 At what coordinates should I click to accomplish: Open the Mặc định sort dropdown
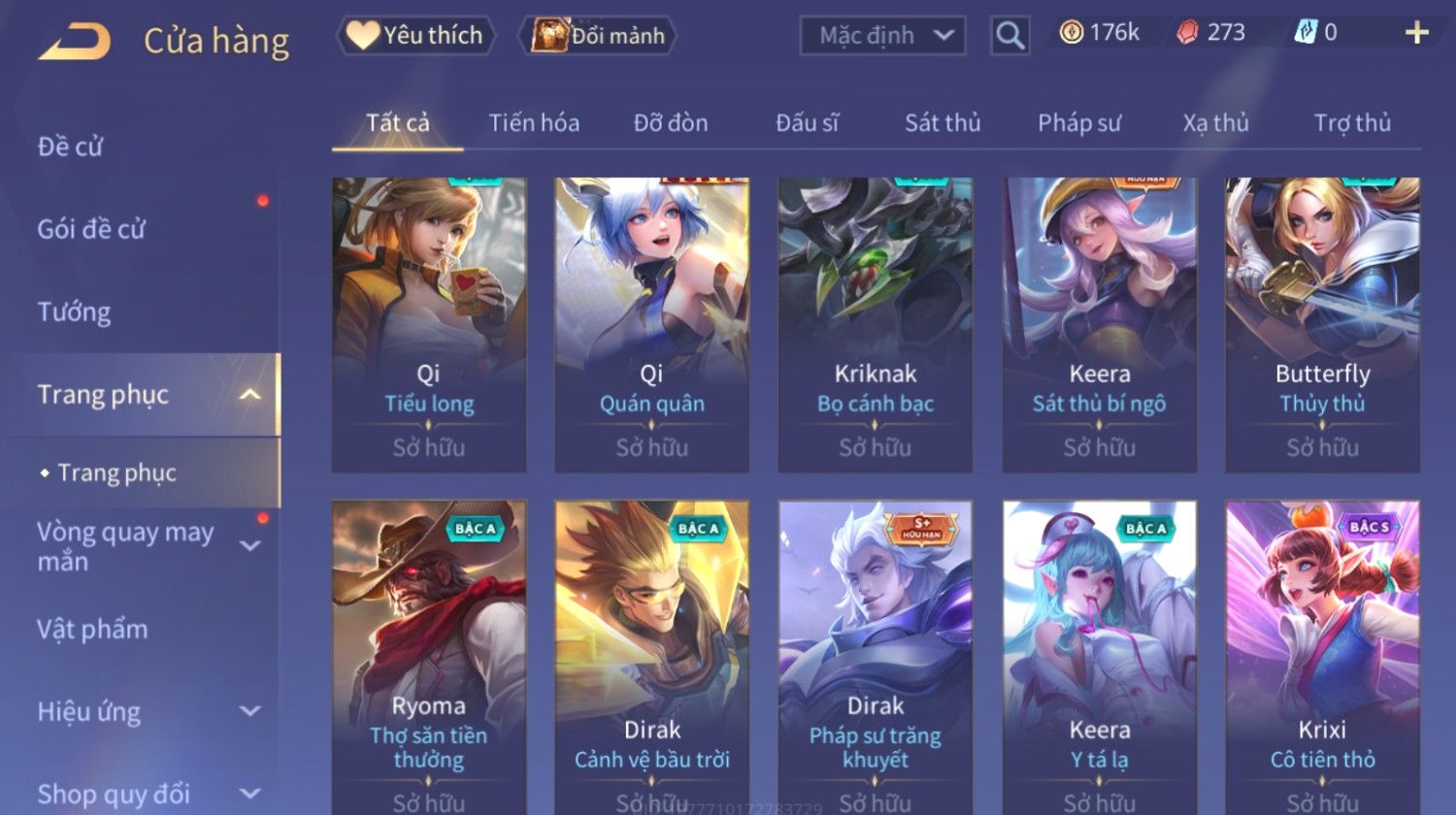coord(882,36)
